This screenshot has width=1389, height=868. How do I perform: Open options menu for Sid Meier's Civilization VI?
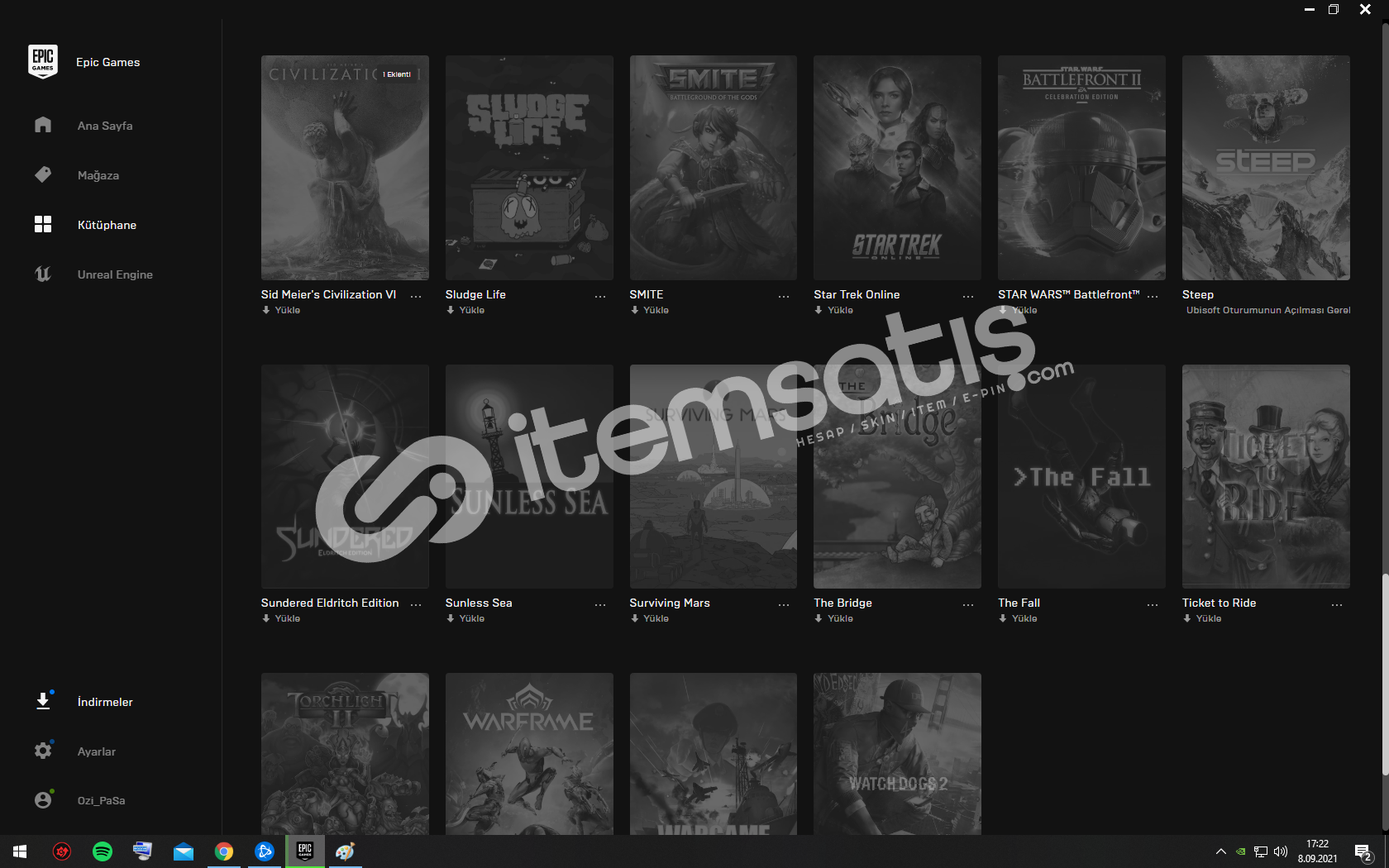[416, 295]
